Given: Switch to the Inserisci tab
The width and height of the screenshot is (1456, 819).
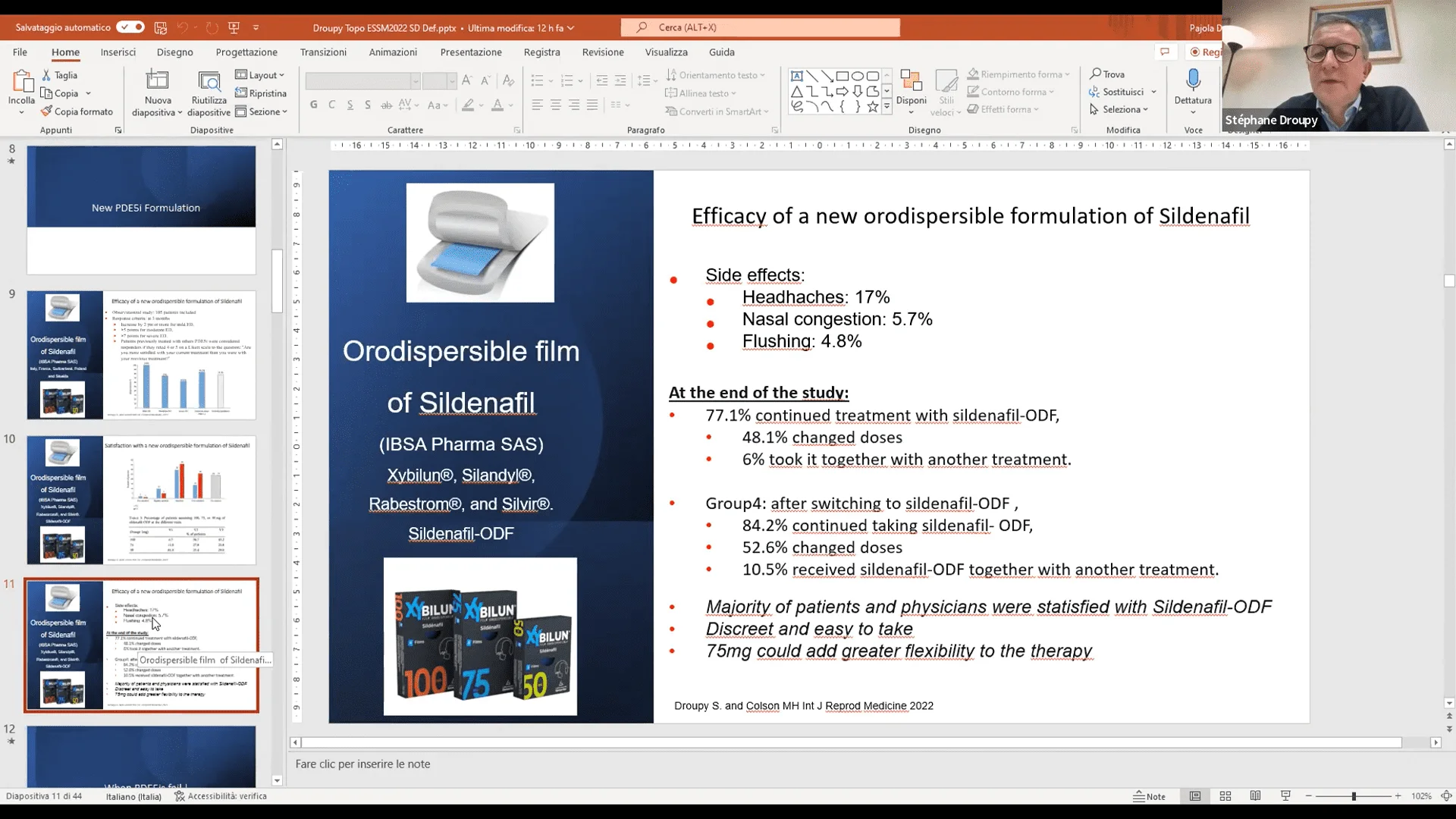Looking at the screenshot, I should [x=118, y=52].
